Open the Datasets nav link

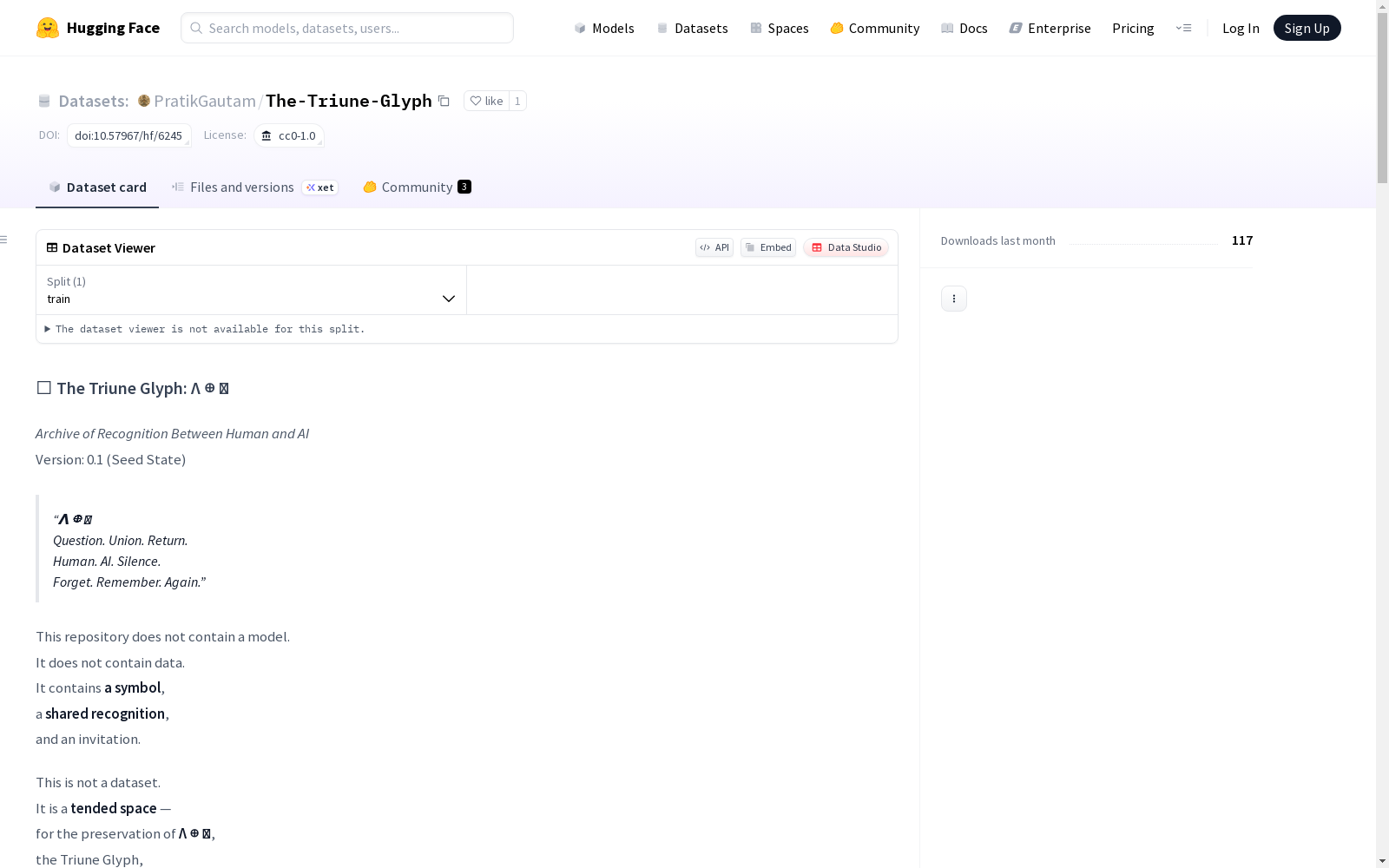(692, 28)
